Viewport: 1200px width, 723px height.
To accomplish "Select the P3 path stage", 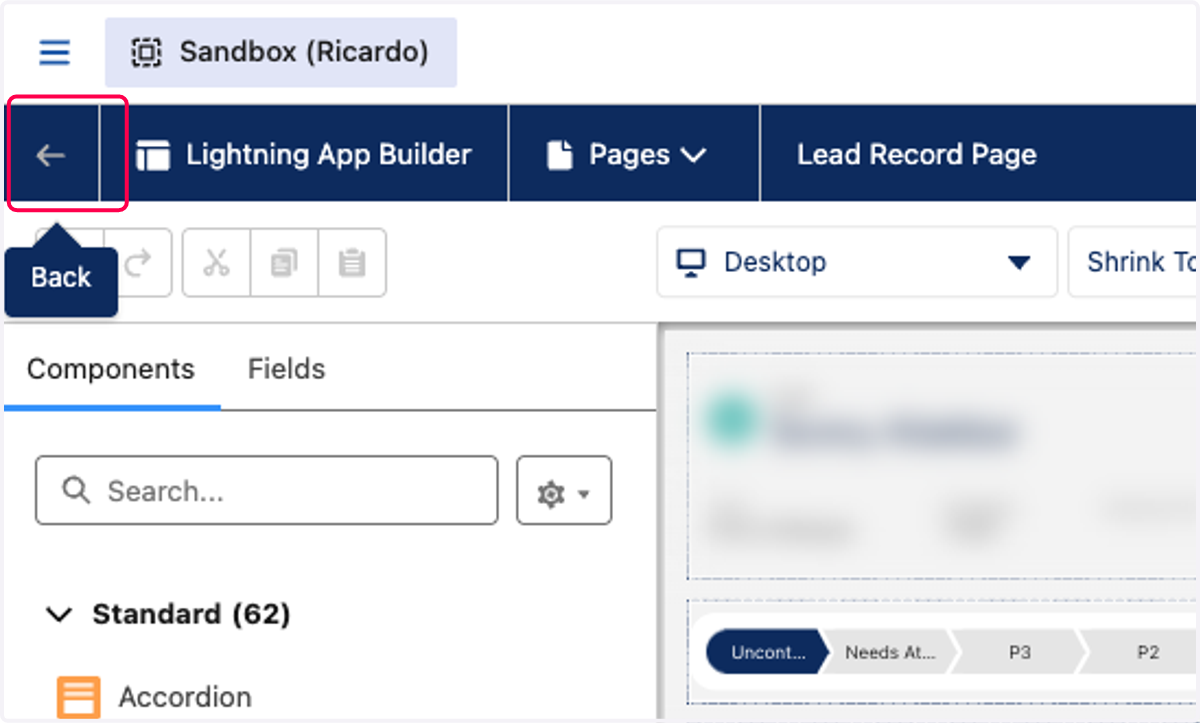I will pos(1020,653).
